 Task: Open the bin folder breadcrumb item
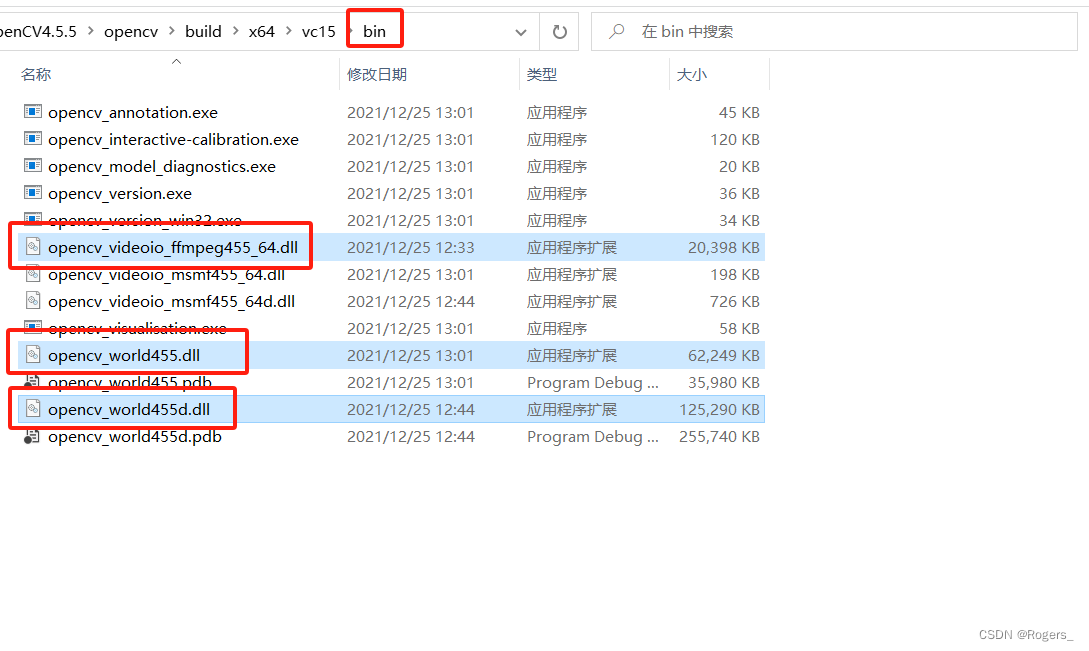[x=374, y=31]
